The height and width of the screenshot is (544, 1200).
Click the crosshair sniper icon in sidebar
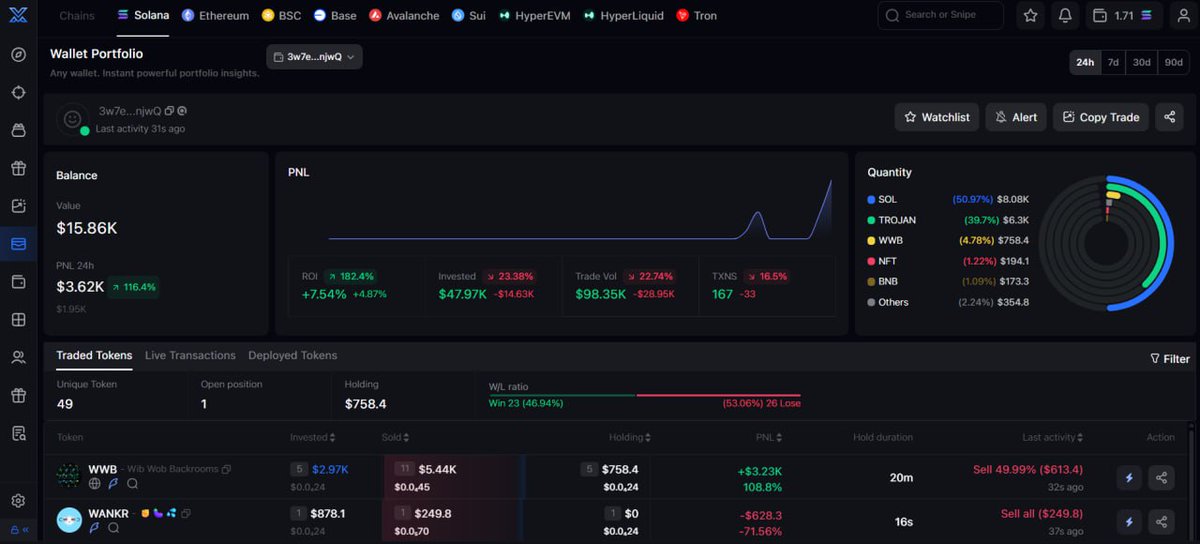tap(18, 92)
